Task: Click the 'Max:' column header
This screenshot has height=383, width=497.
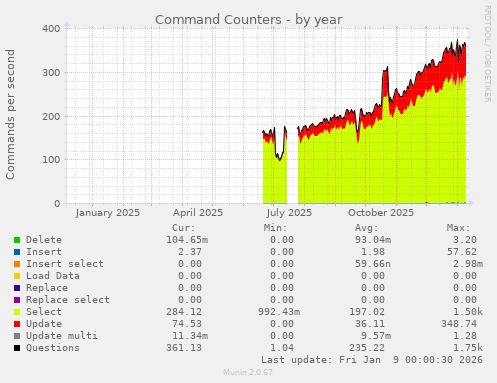Action: [458, 228]
